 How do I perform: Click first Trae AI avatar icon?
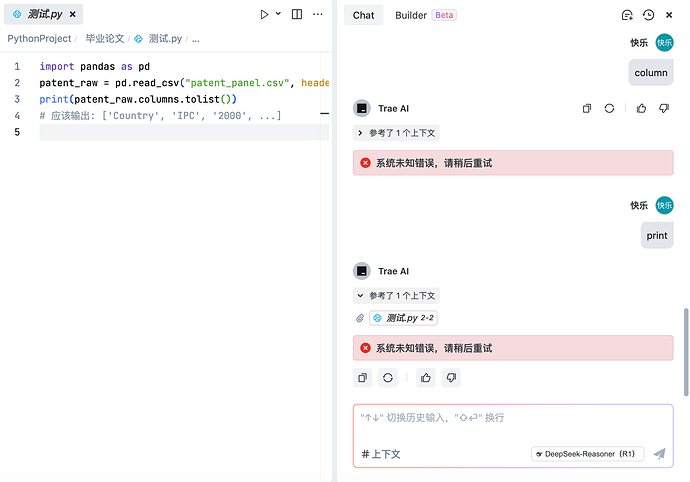pyautogui.click(x=362, y=108)
